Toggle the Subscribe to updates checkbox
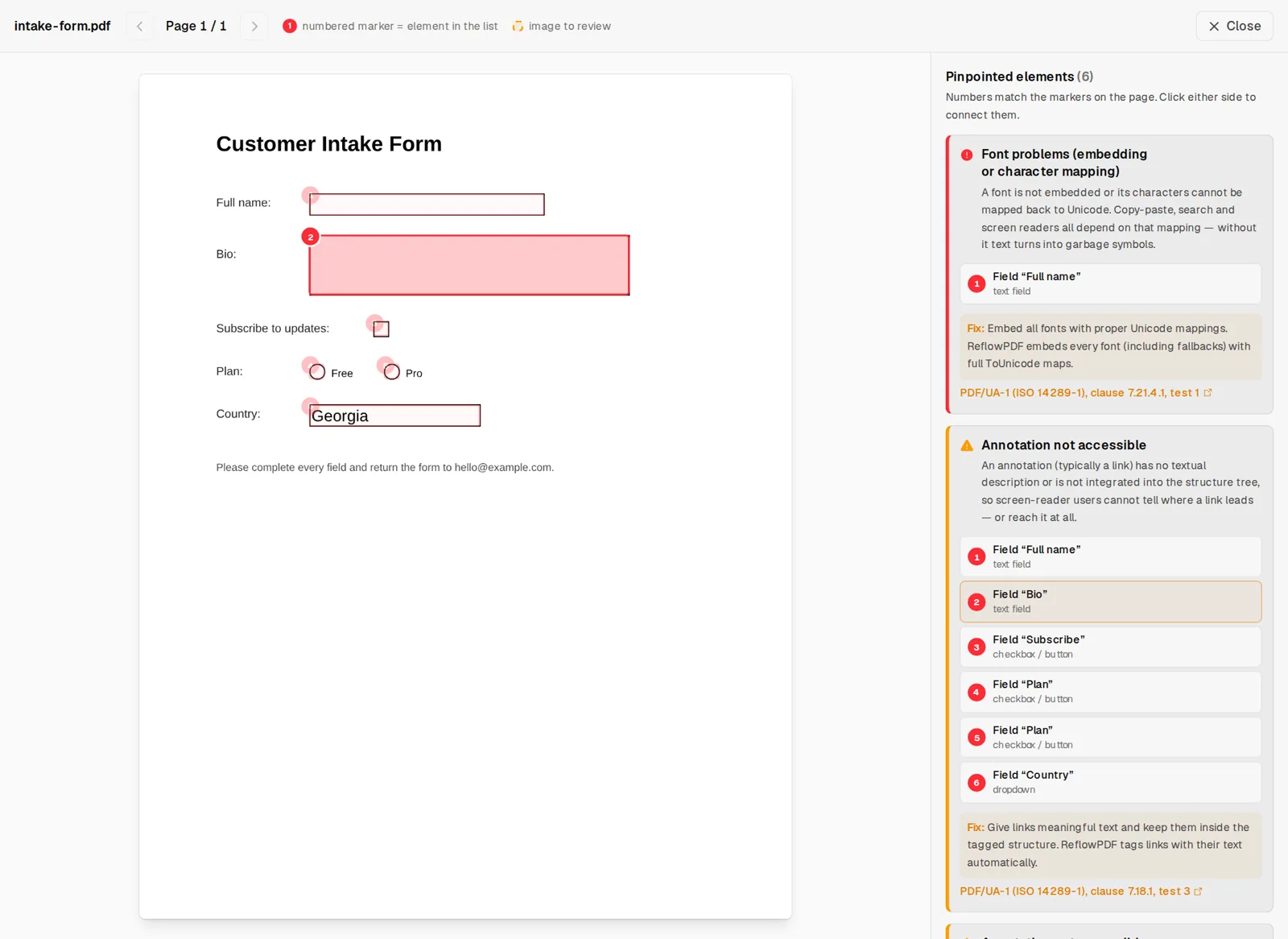The height and width of the screenshot is (939, 1288). coord(382,329)
